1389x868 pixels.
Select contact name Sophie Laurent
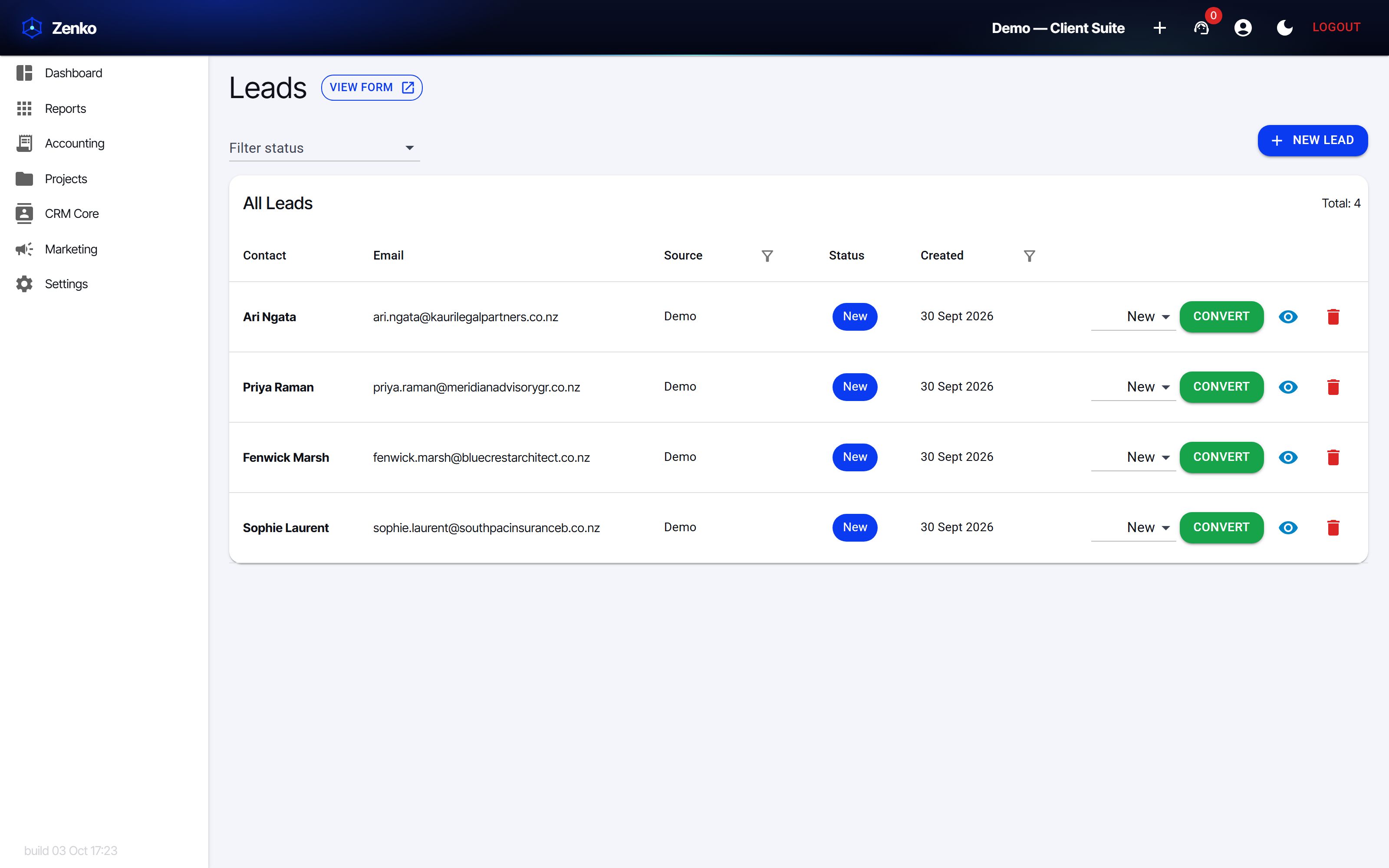pyautogui.click(x=286, y=528)
